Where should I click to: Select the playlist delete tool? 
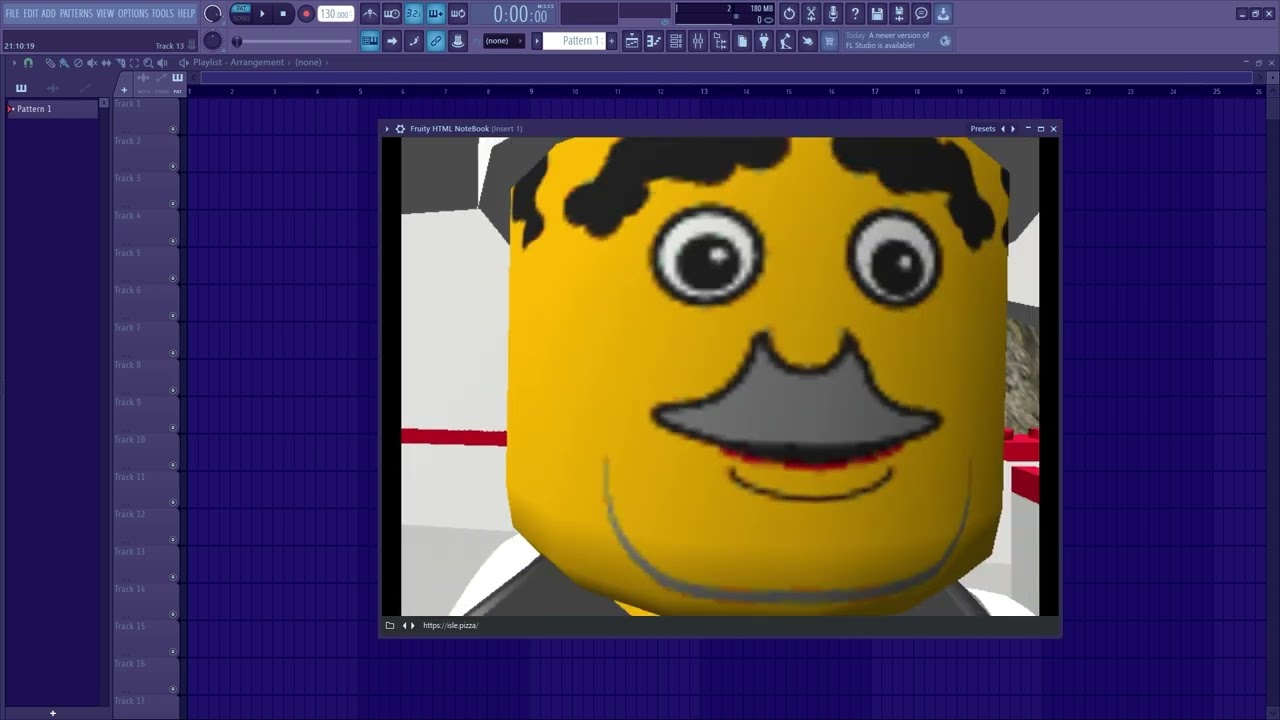(x=78, y=63)
